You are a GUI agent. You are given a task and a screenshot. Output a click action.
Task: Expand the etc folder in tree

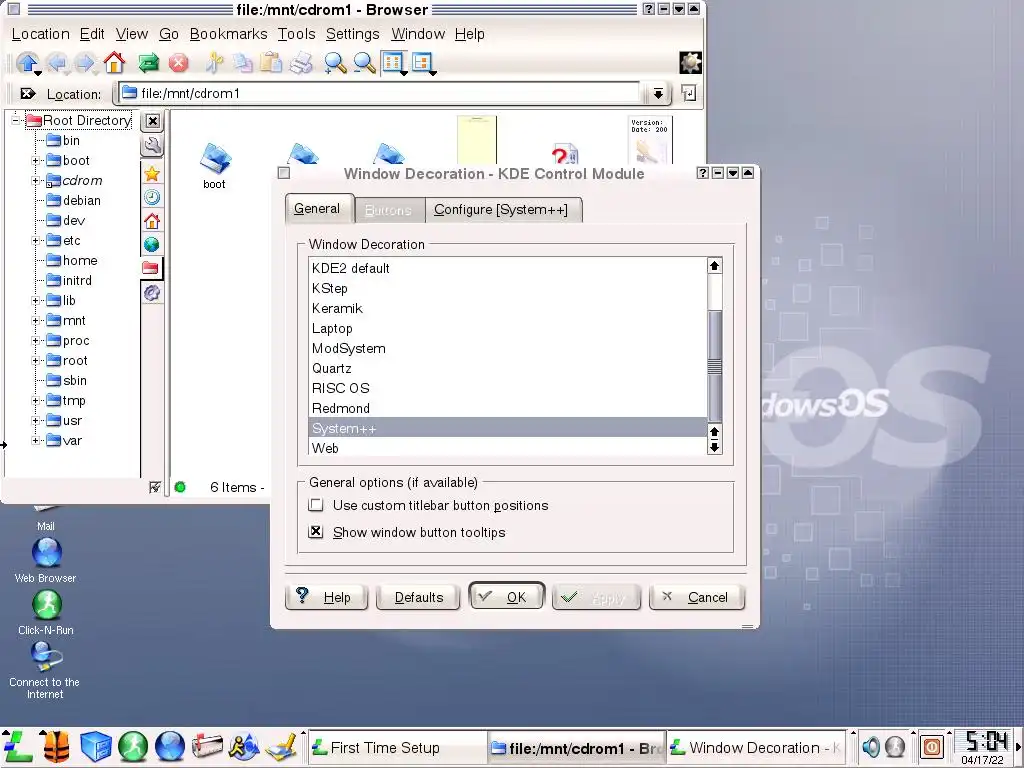point(36,240)
